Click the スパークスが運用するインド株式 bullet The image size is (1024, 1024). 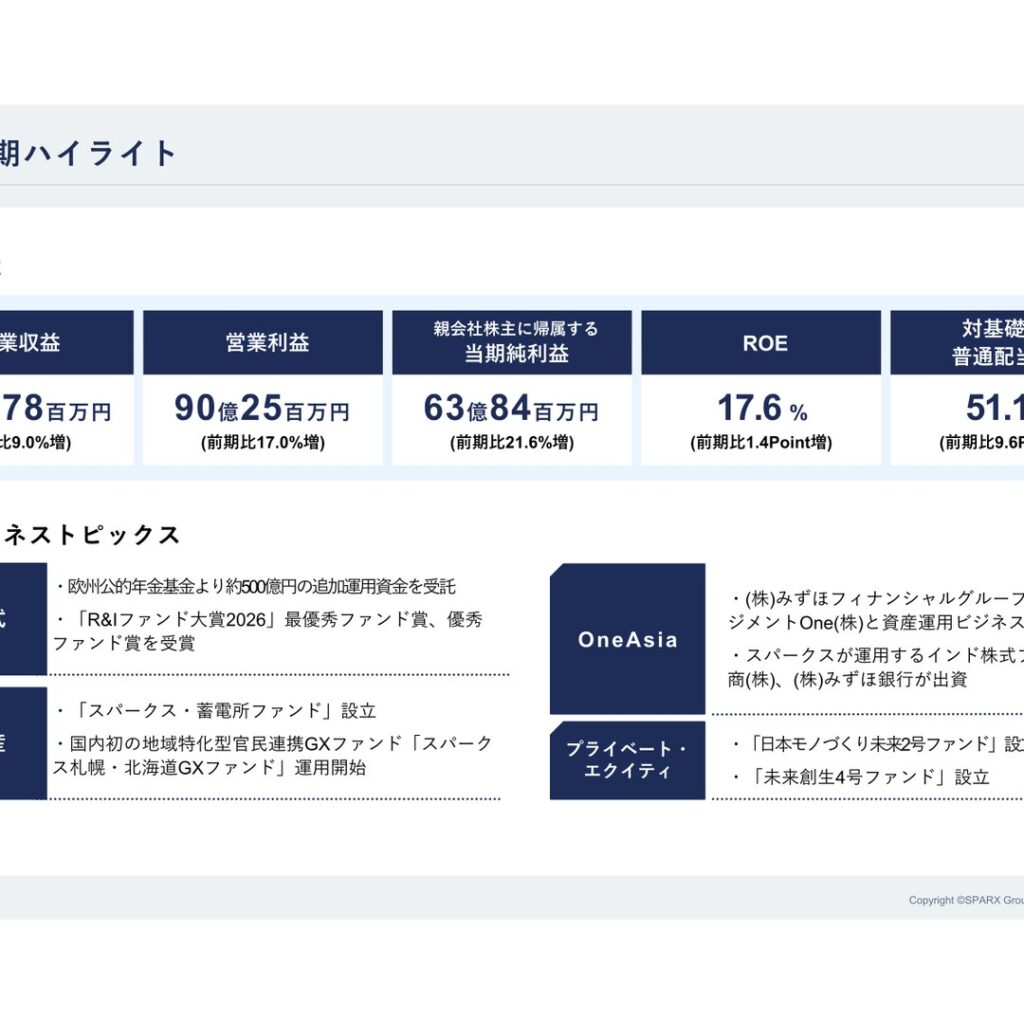pyautogui.click(x=876, y=667)
